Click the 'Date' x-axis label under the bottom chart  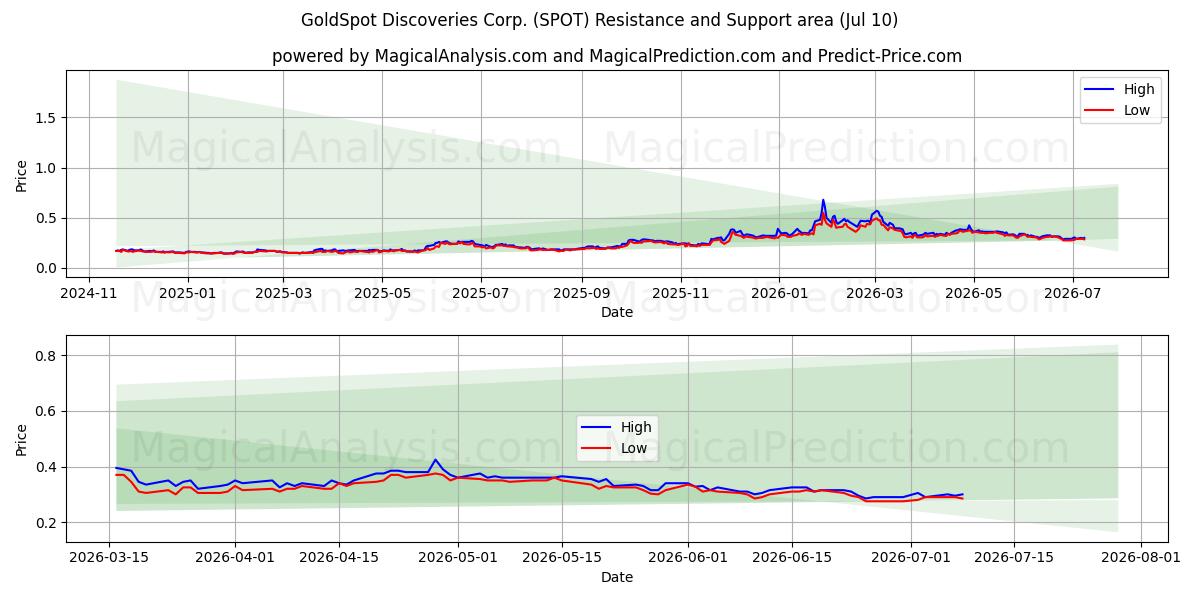click(617, 577)
